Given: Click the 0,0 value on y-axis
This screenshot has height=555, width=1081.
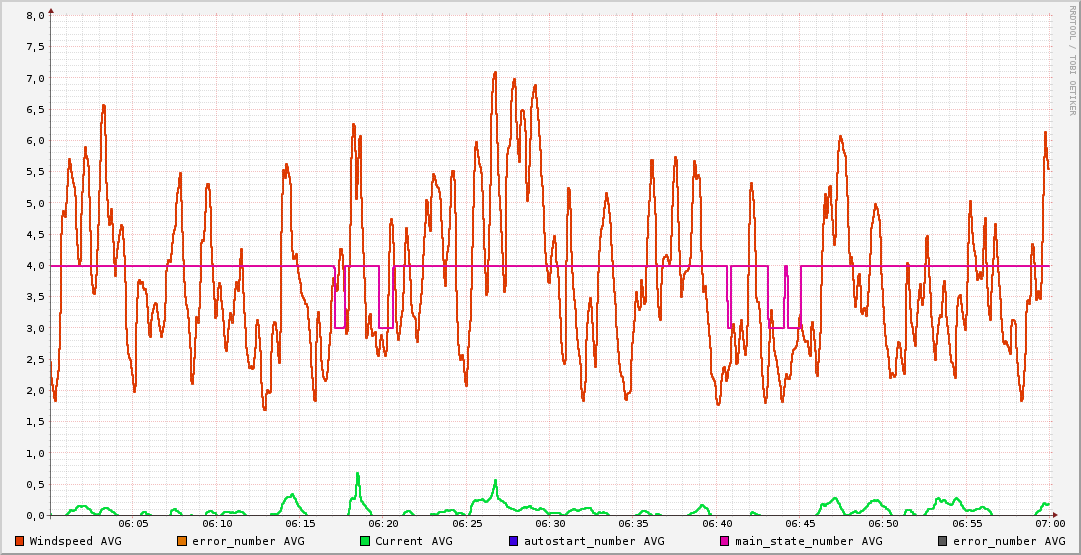Looking at the screenshot, I should [34, 515].
